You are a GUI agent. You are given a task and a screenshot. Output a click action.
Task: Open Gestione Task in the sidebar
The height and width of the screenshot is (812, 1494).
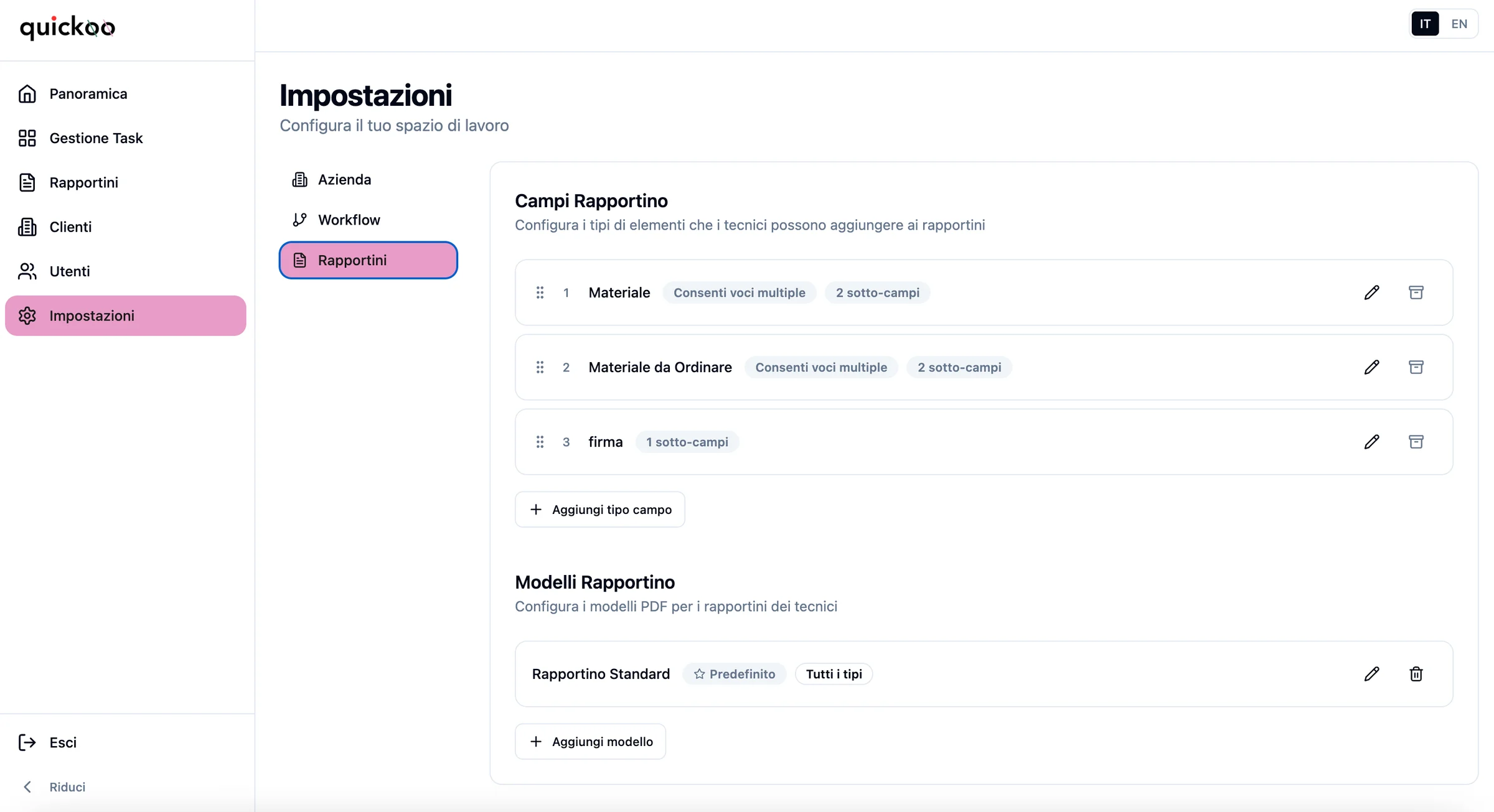pos(126,138)
